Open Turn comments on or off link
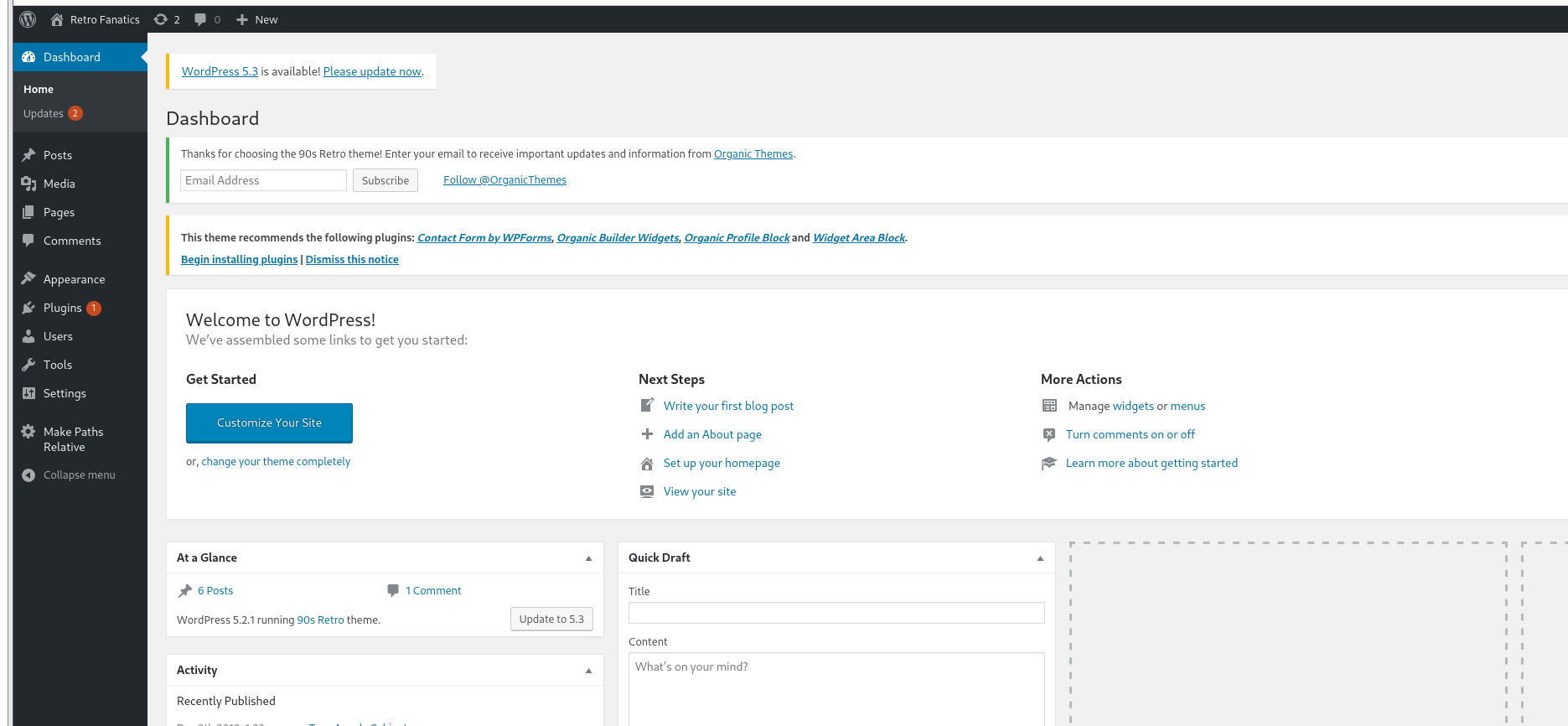Screen dimensions: 1568x726 point(1130,434)
